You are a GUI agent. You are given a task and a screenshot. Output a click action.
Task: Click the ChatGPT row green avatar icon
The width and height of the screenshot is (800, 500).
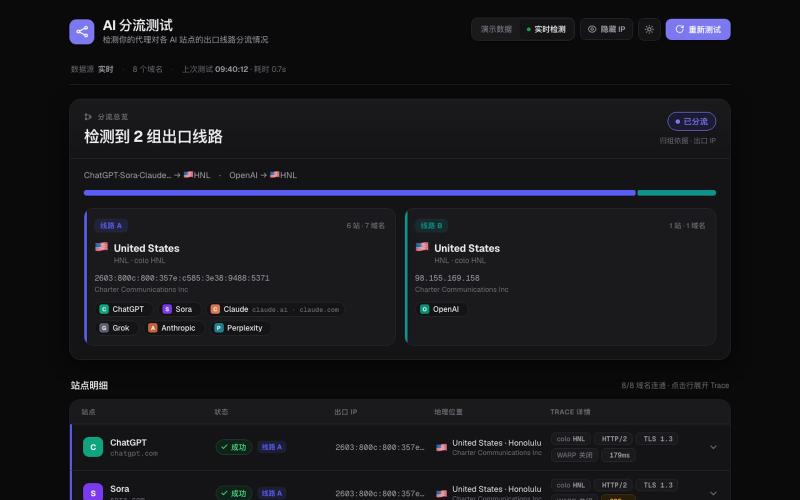(x=93, y=447)
